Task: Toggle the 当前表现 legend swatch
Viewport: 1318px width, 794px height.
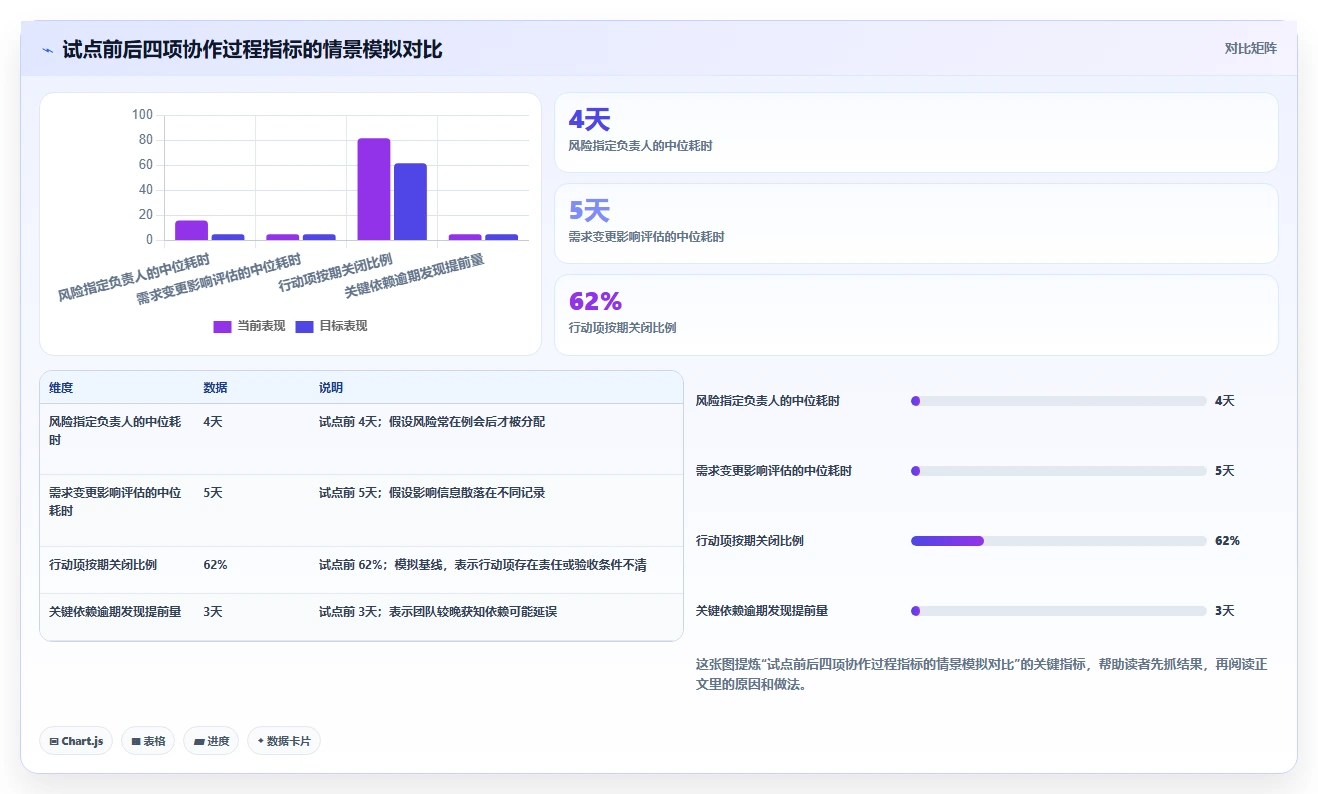Action: pyautogui.click(x=222, y=326)
